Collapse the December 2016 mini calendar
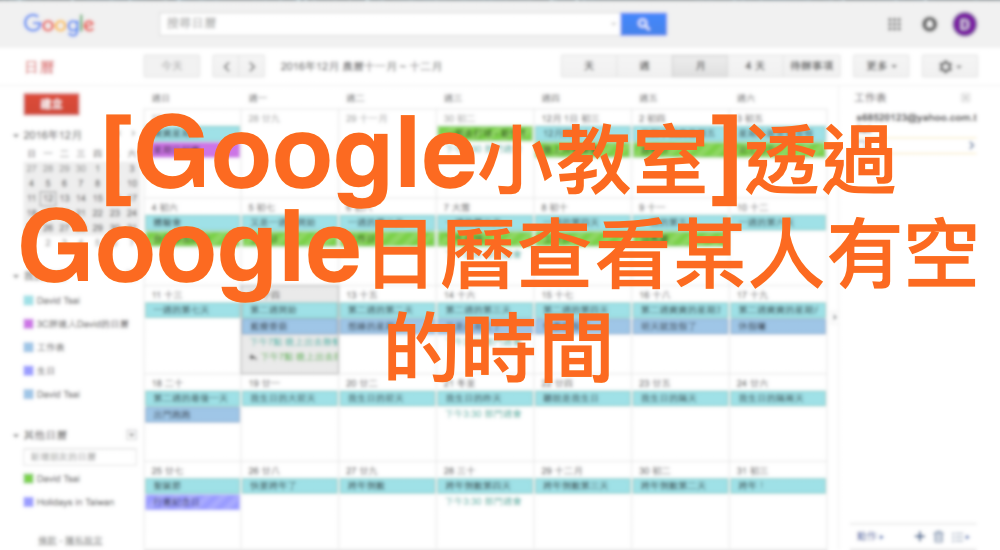The height and width of the screenshot is (550, 1000). 15,135
